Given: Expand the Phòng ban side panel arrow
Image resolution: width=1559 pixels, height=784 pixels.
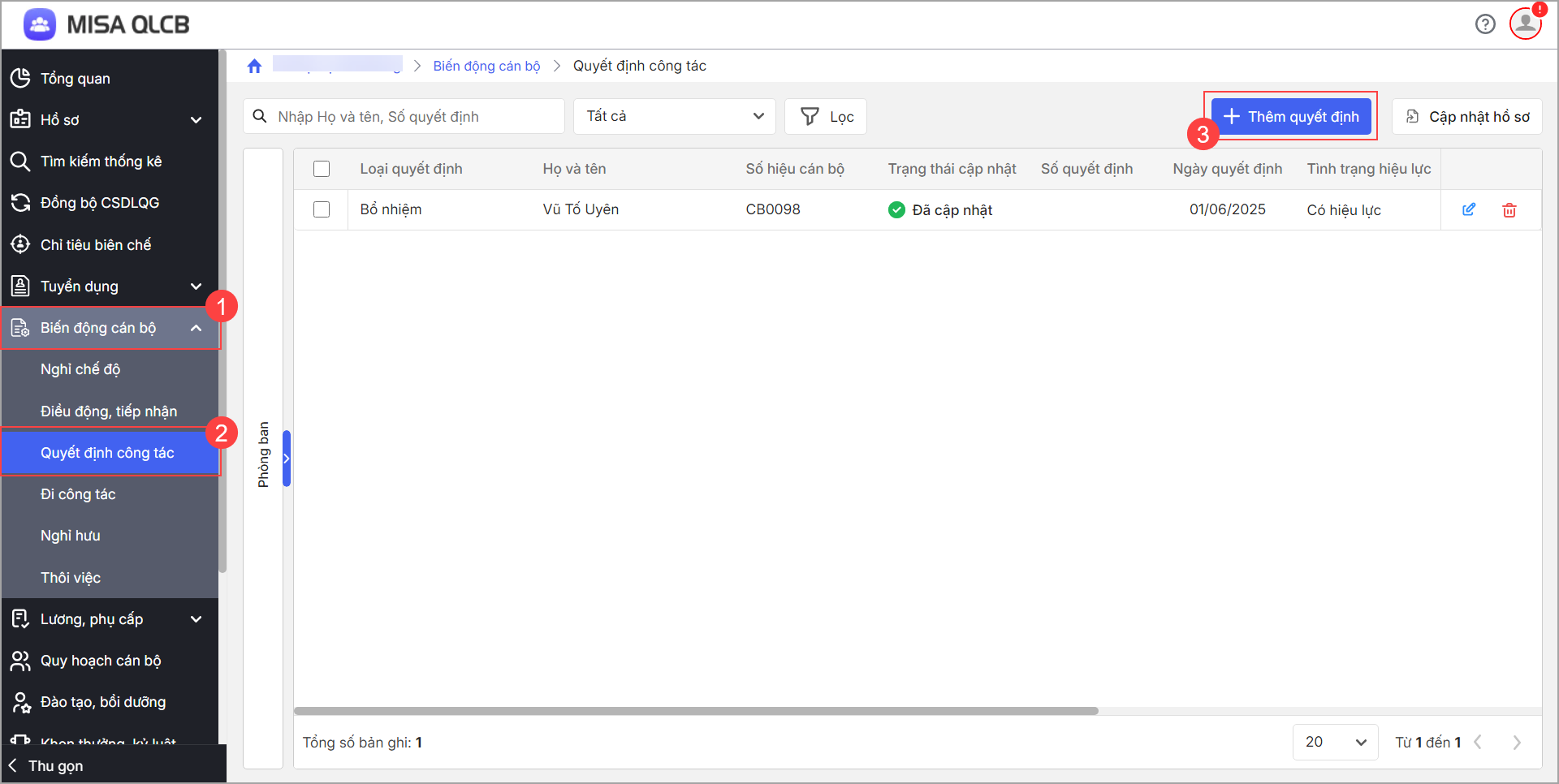Looking at the screenshot, I should click(287, 459).
